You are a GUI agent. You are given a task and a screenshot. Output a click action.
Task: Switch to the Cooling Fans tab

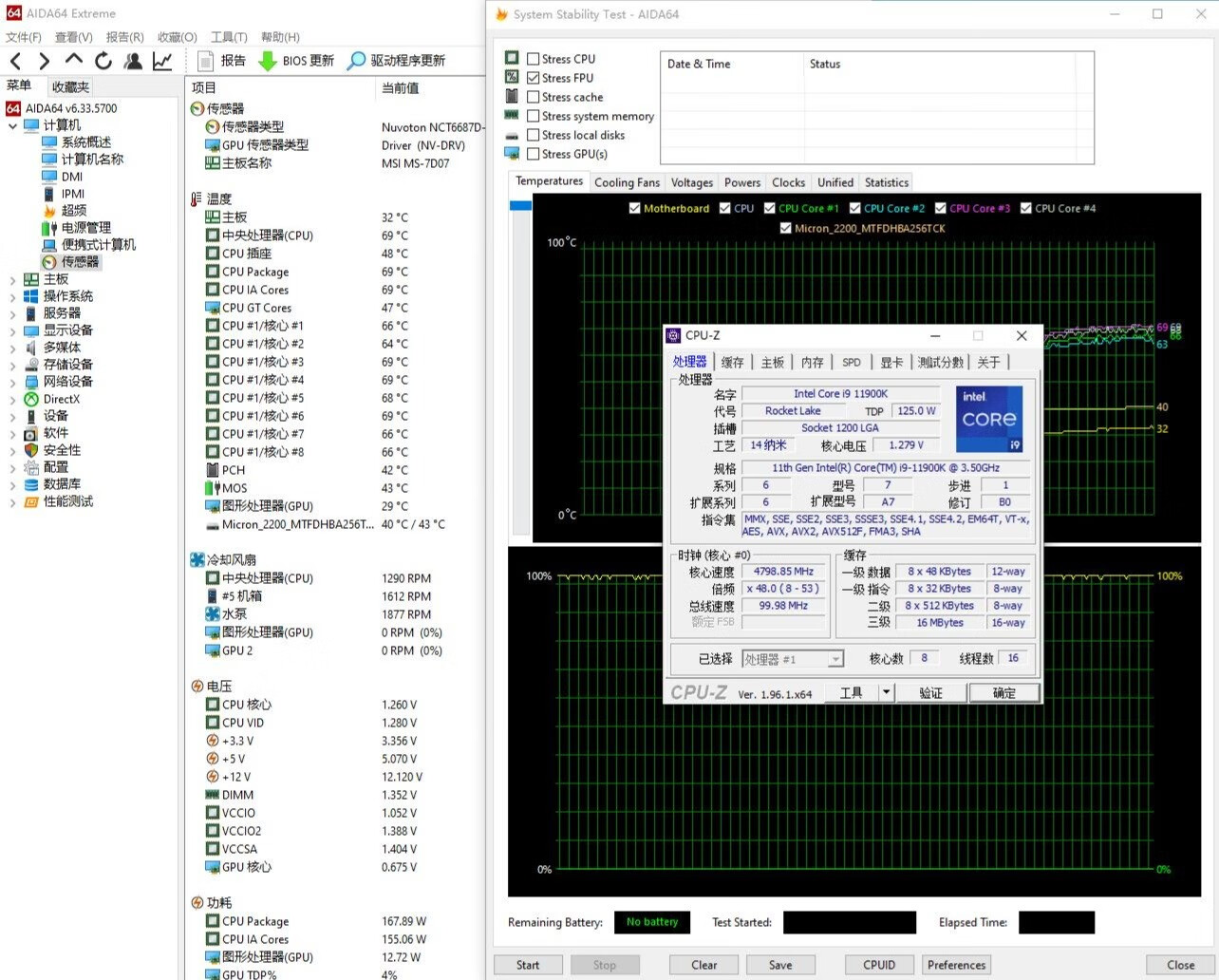pyautogui.click(x=627, y=182)
